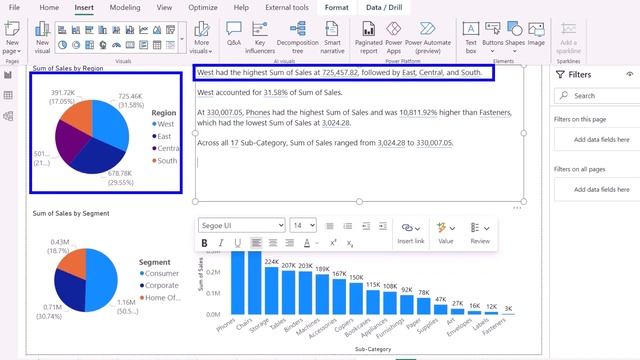Expand the visuals gallery arrow
This screenshot has width=640, height=360.
pyautogui.click(x=182, y=39)
